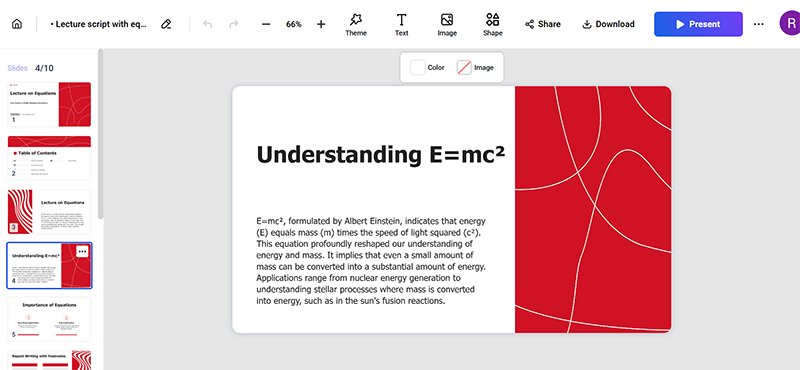The image size is (800, 370).
Task: Click the 66% zoom level
Action: click(293, 24)
